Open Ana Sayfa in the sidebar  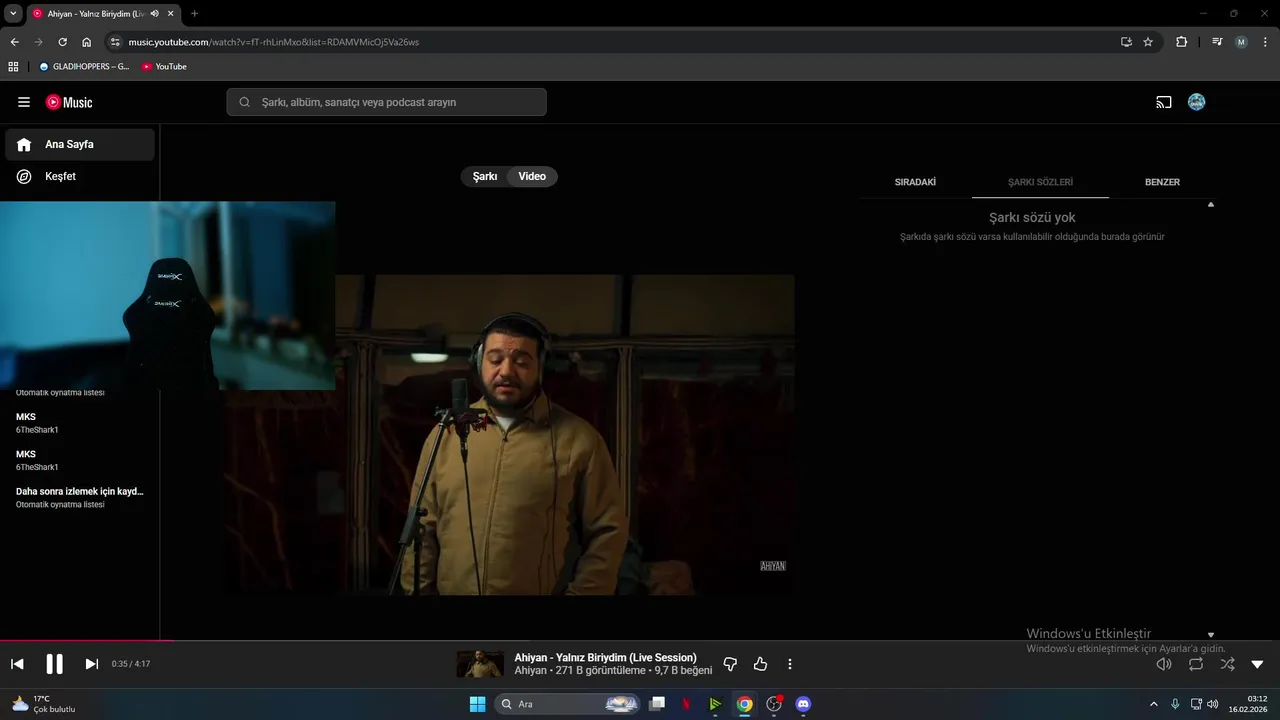click(80, 144)
